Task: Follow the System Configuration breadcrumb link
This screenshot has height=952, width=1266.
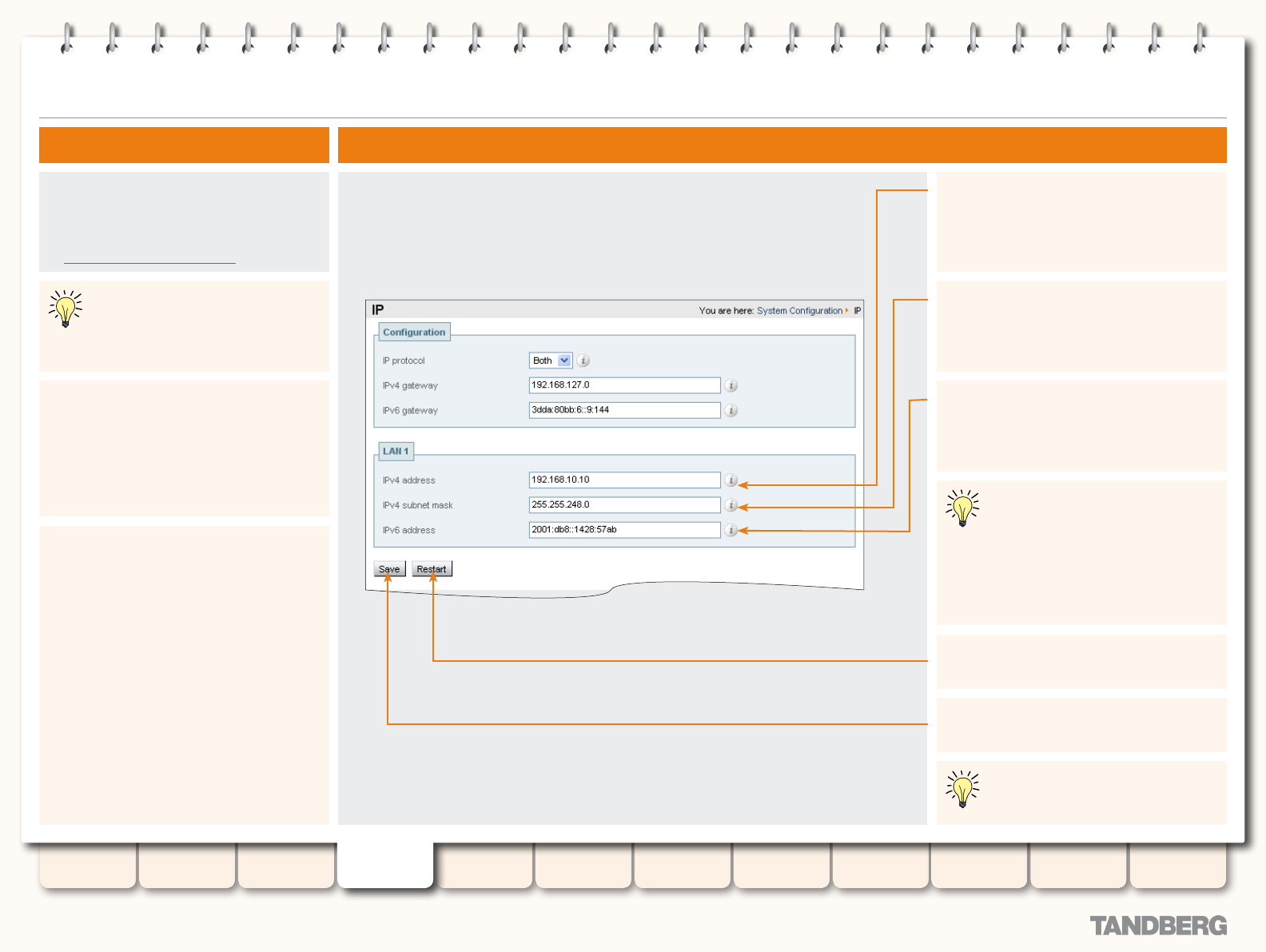Action: point(799,311)
